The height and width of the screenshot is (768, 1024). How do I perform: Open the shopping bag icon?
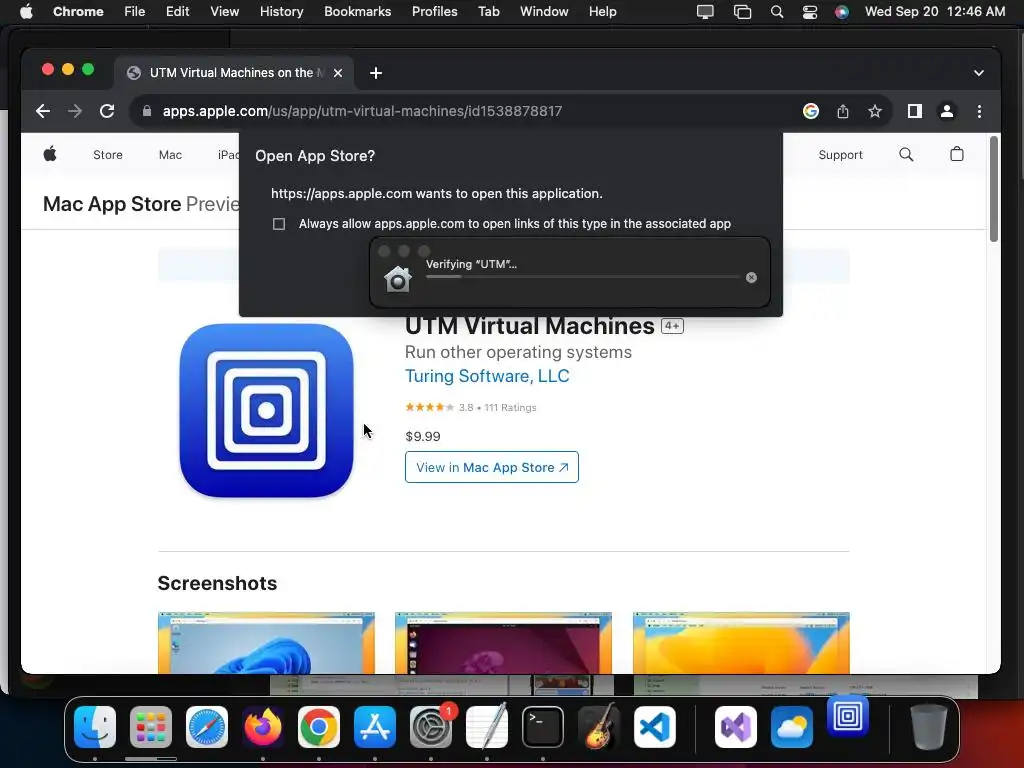tap(957, 154)
